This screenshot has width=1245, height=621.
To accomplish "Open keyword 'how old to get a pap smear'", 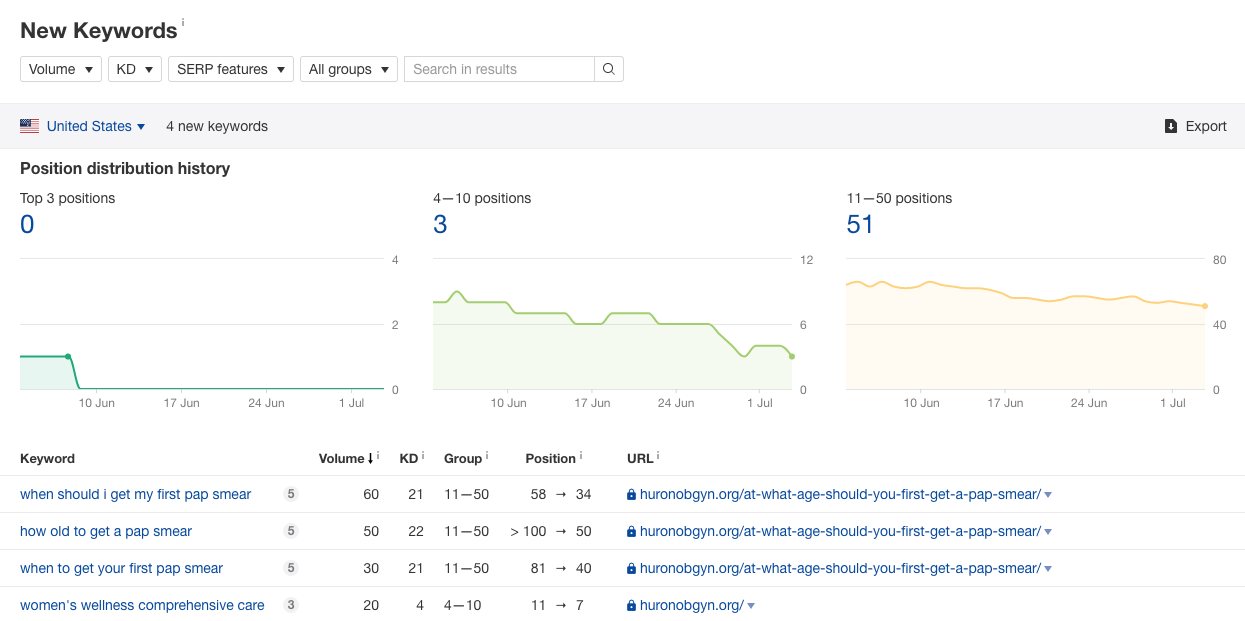I will (x=106, y=531).
